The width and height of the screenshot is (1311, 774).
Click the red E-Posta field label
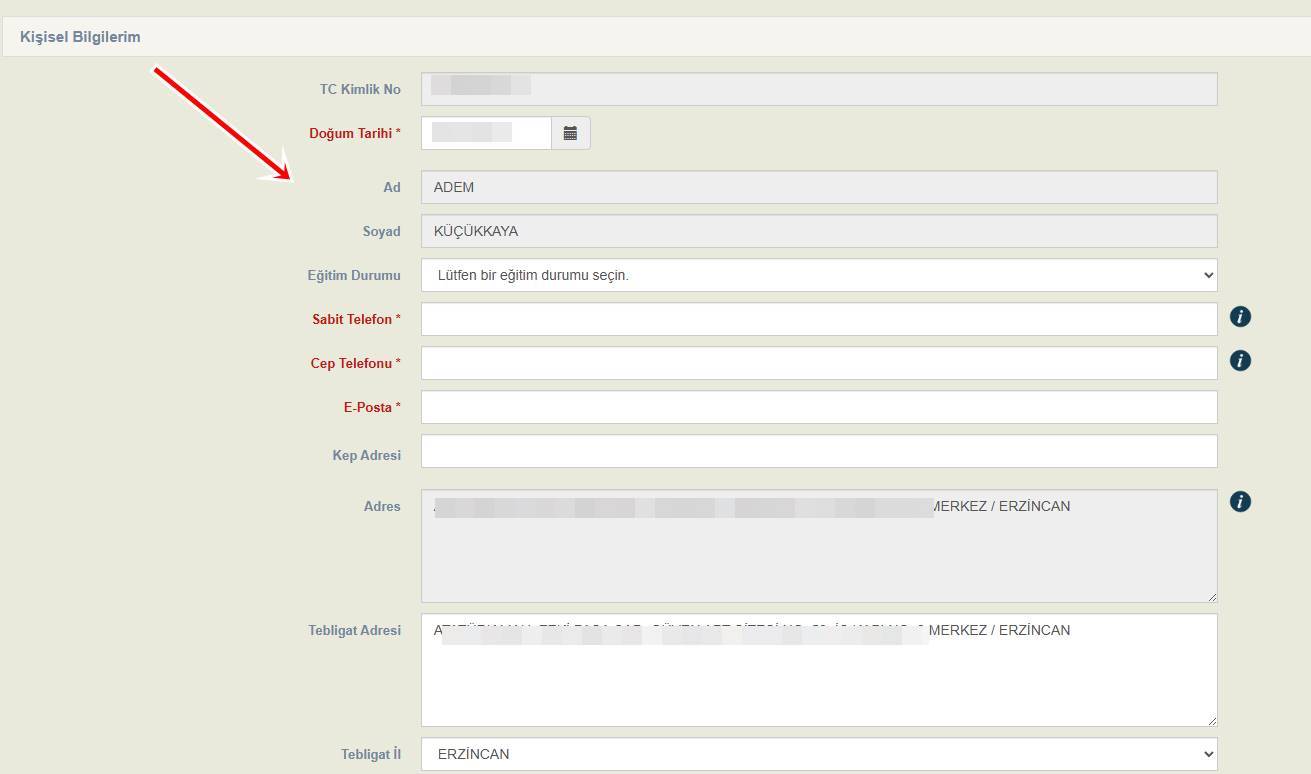(x=371, y=407)
